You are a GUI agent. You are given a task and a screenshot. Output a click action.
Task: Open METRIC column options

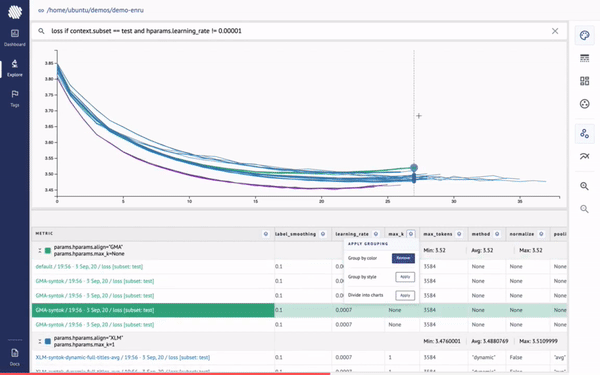pos(266,234)
